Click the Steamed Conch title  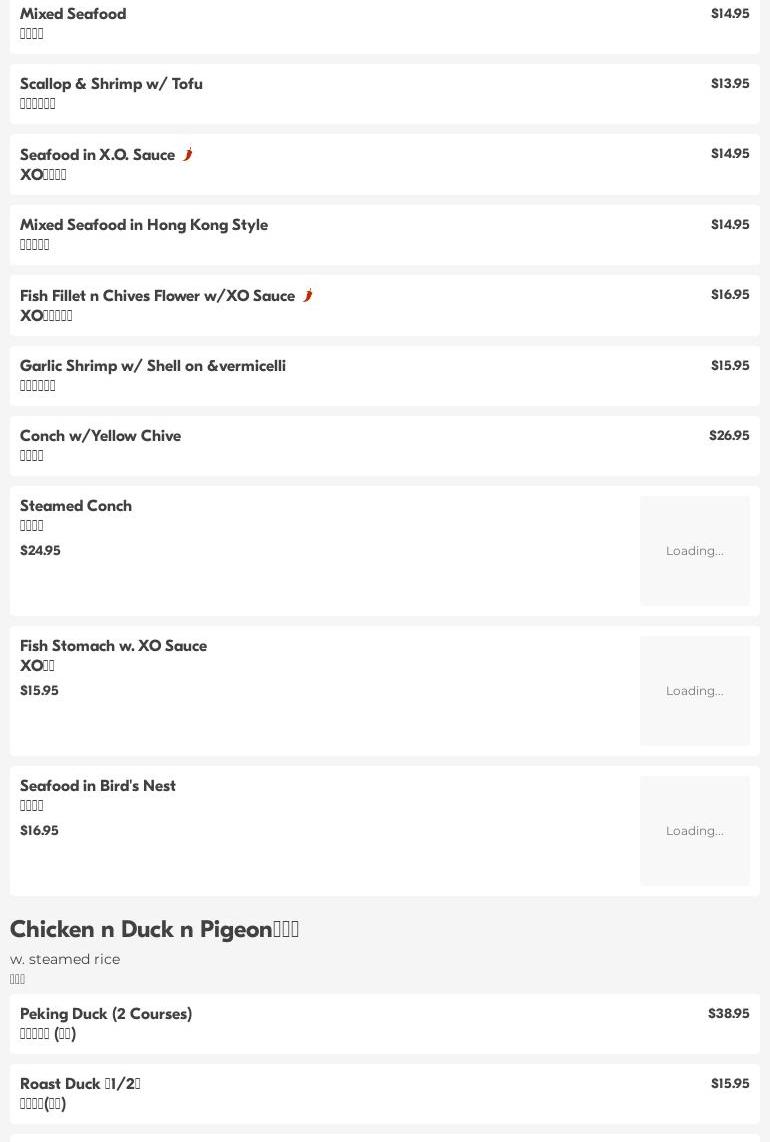pos(76,506)
